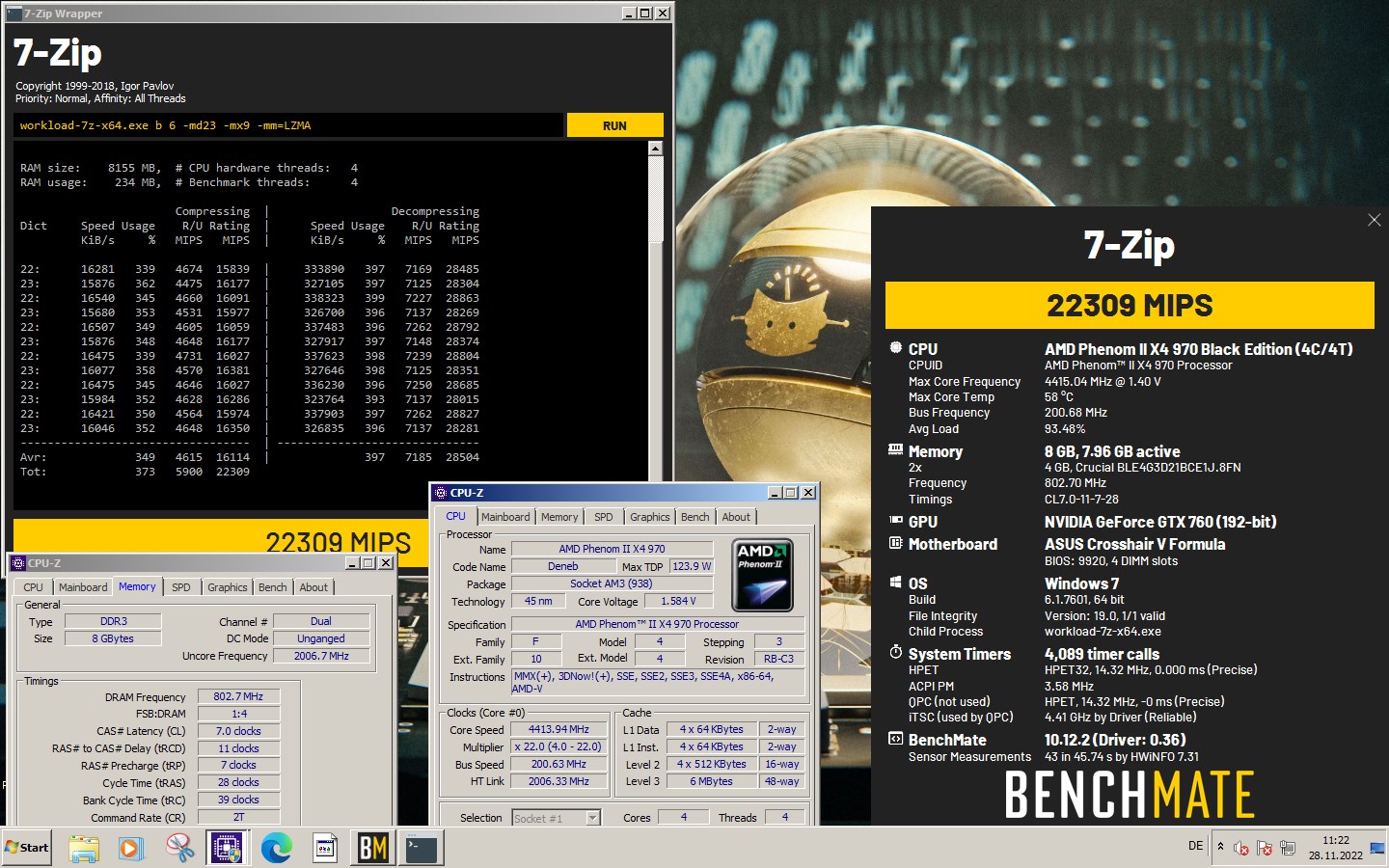Click the Uncore Frequency value 2006.7 MHz
The width and height of the screenshot is (1389, 868).
click(321, 656)
